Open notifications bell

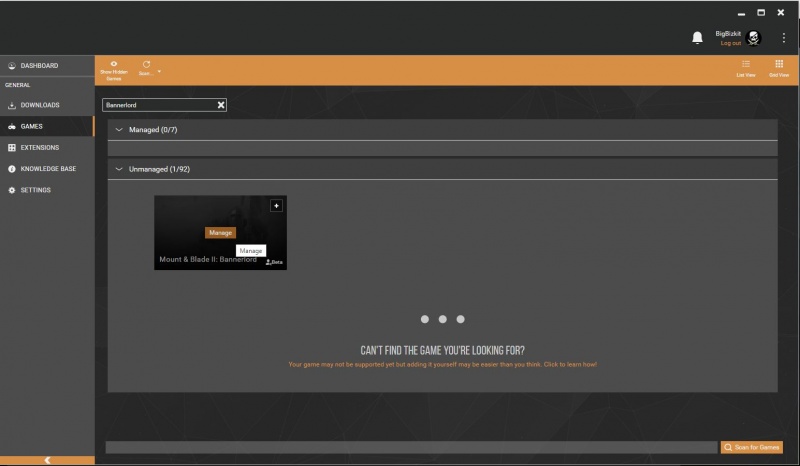click(x=697, y=37)
